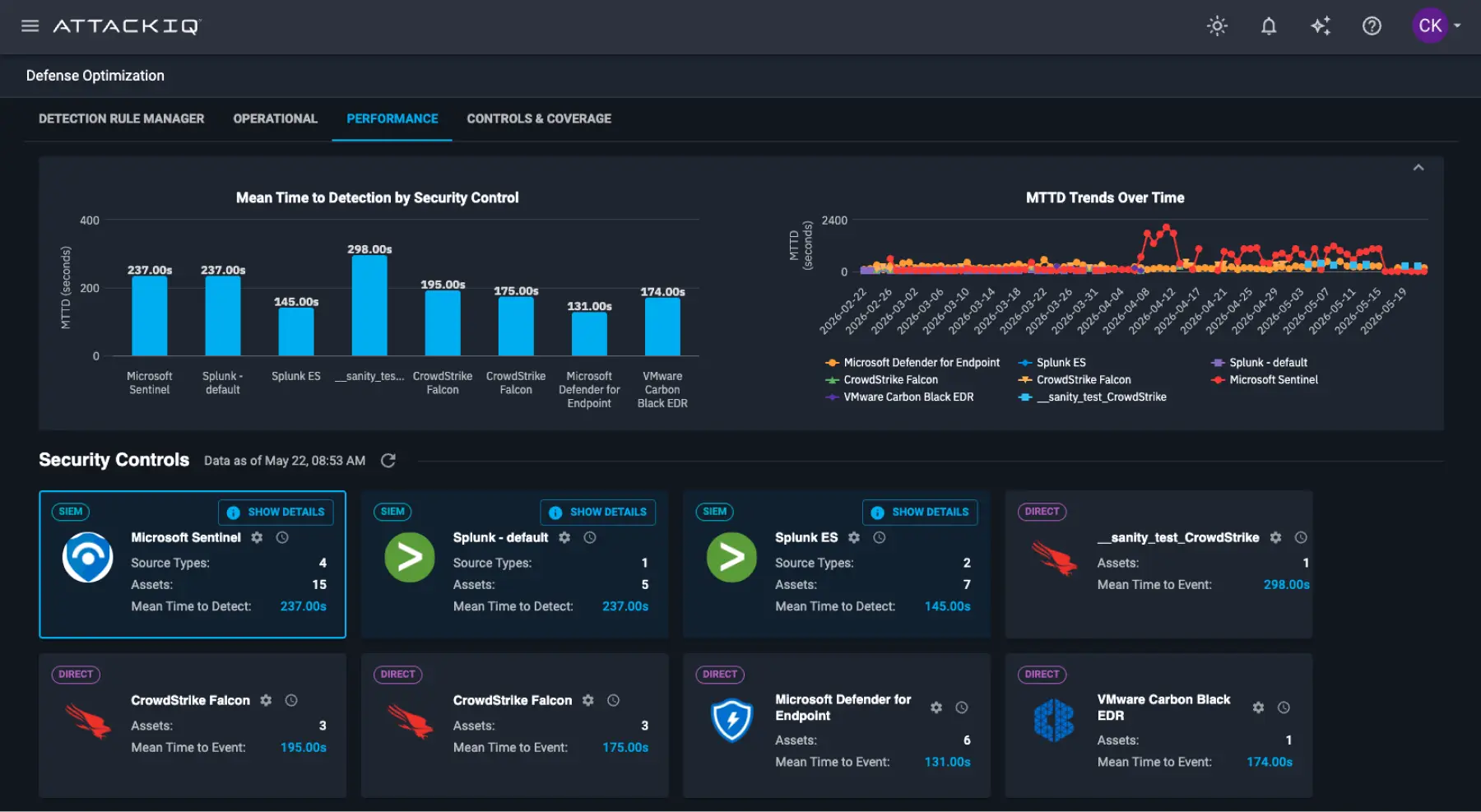The width and height of the screenshot is (1481, 812).
Task: Toggle Splunk ES series in trends legend
Action: tap(1052, 363)
